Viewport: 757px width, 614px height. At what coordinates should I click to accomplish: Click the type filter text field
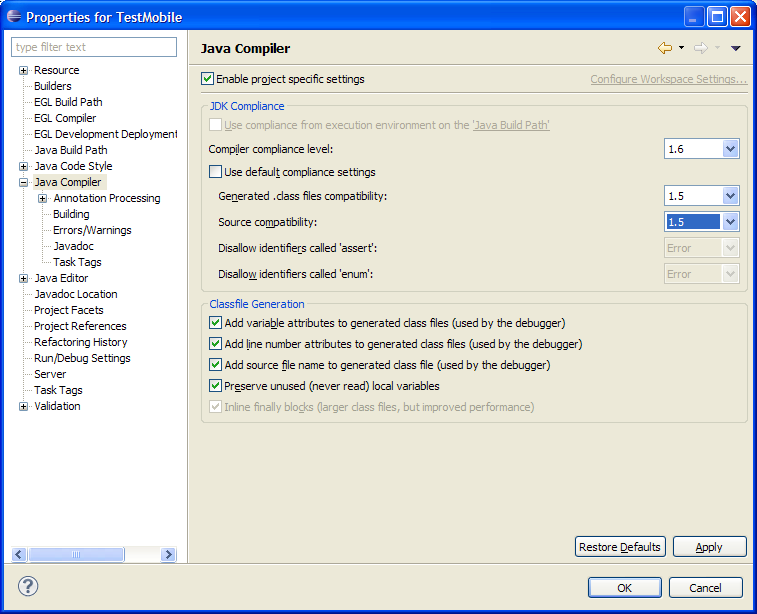[94, 47]
